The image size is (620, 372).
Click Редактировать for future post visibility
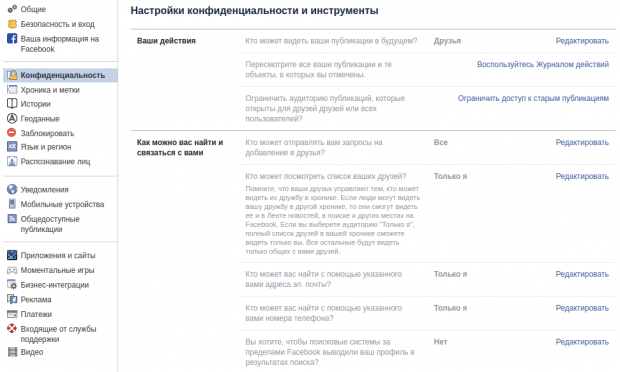(x=582, y=41)
